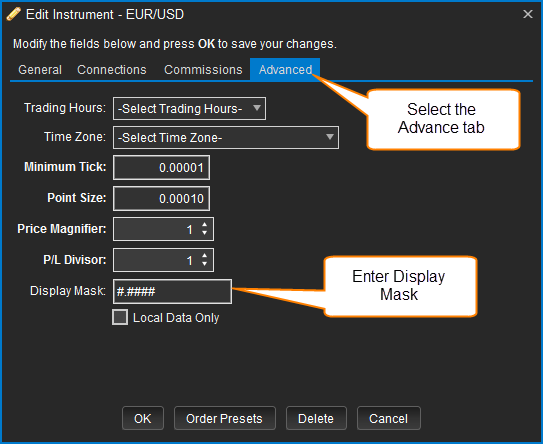The image size is (543, 444).
Task: Click the Minimum Tick field
Action: [161, 168]
